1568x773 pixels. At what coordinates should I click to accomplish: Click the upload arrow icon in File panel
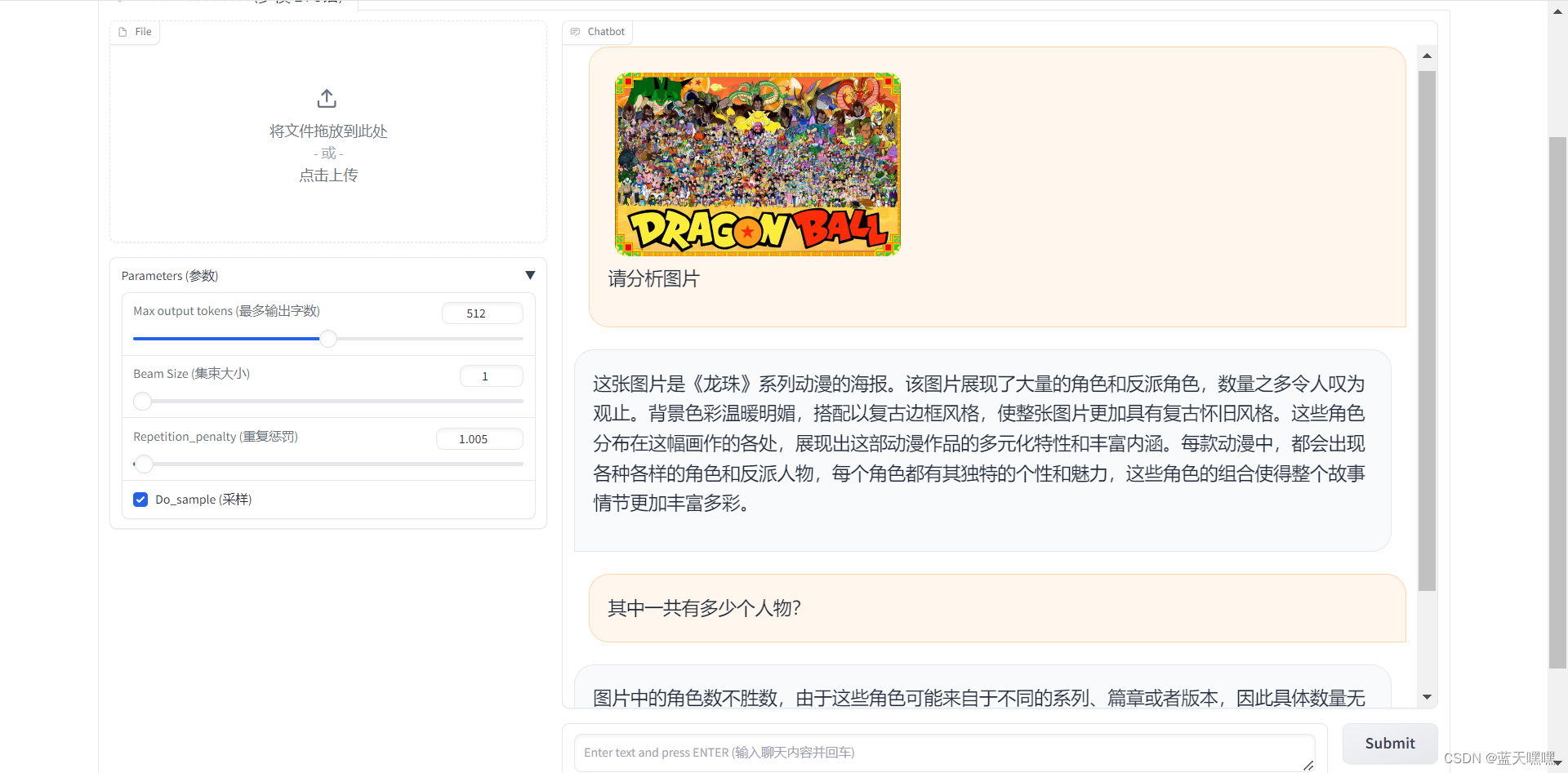point(327,99)
